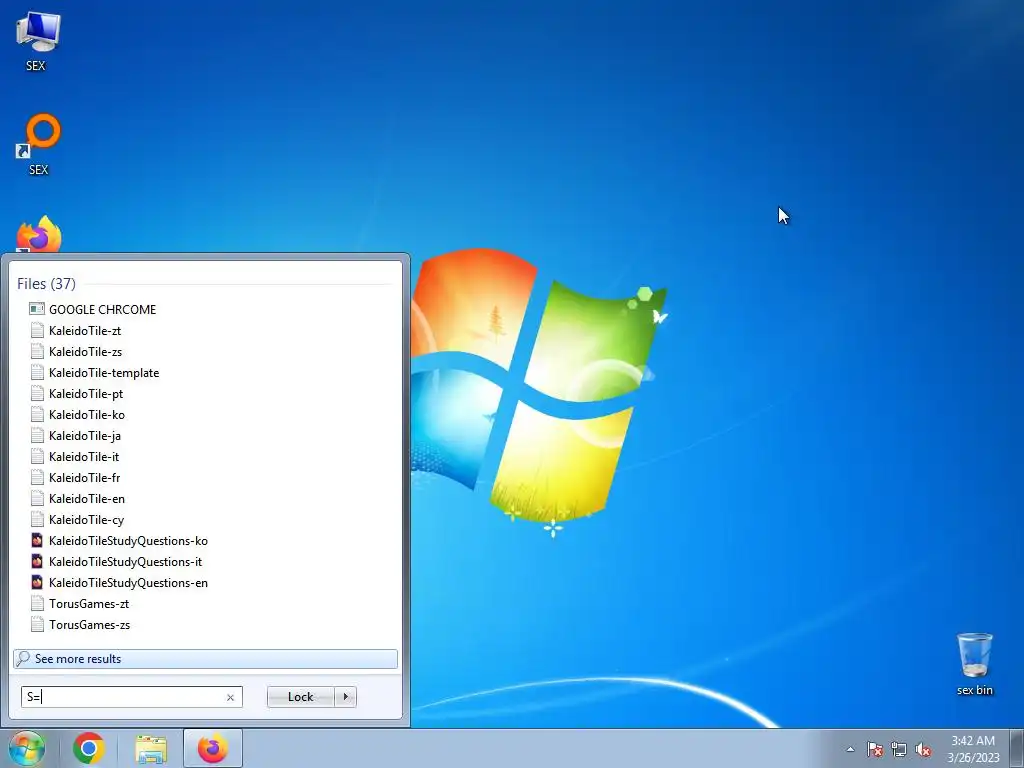The height and width of the screenshot is (768, 1024).
Task: Click the Show desktop button in the taskbar corner
Action: 1017,748
